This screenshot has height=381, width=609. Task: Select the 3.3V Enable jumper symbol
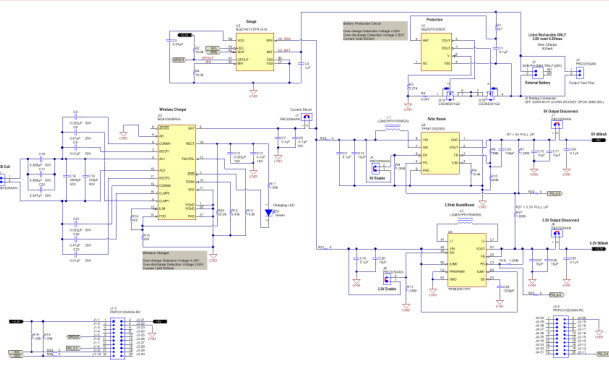[386, 279]
